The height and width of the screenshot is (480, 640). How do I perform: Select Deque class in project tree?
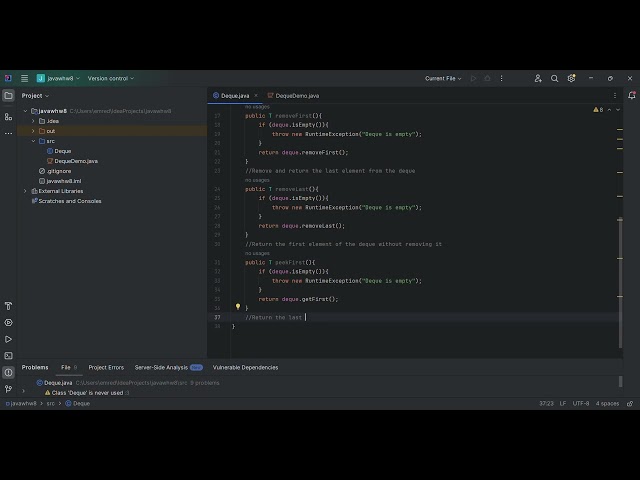pyautogui.click(x=59, y=151)
